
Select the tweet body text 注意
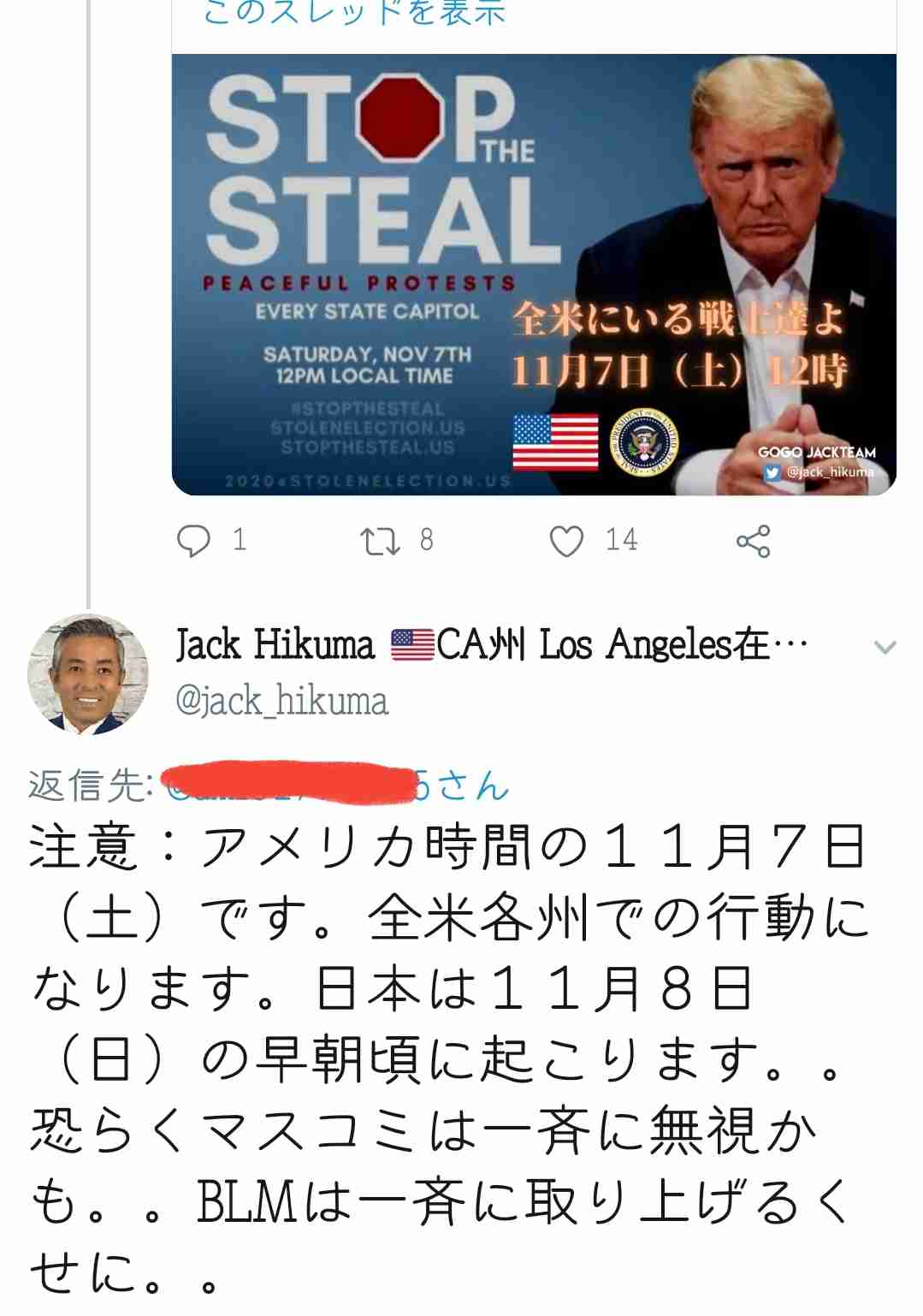coord(83,848)
